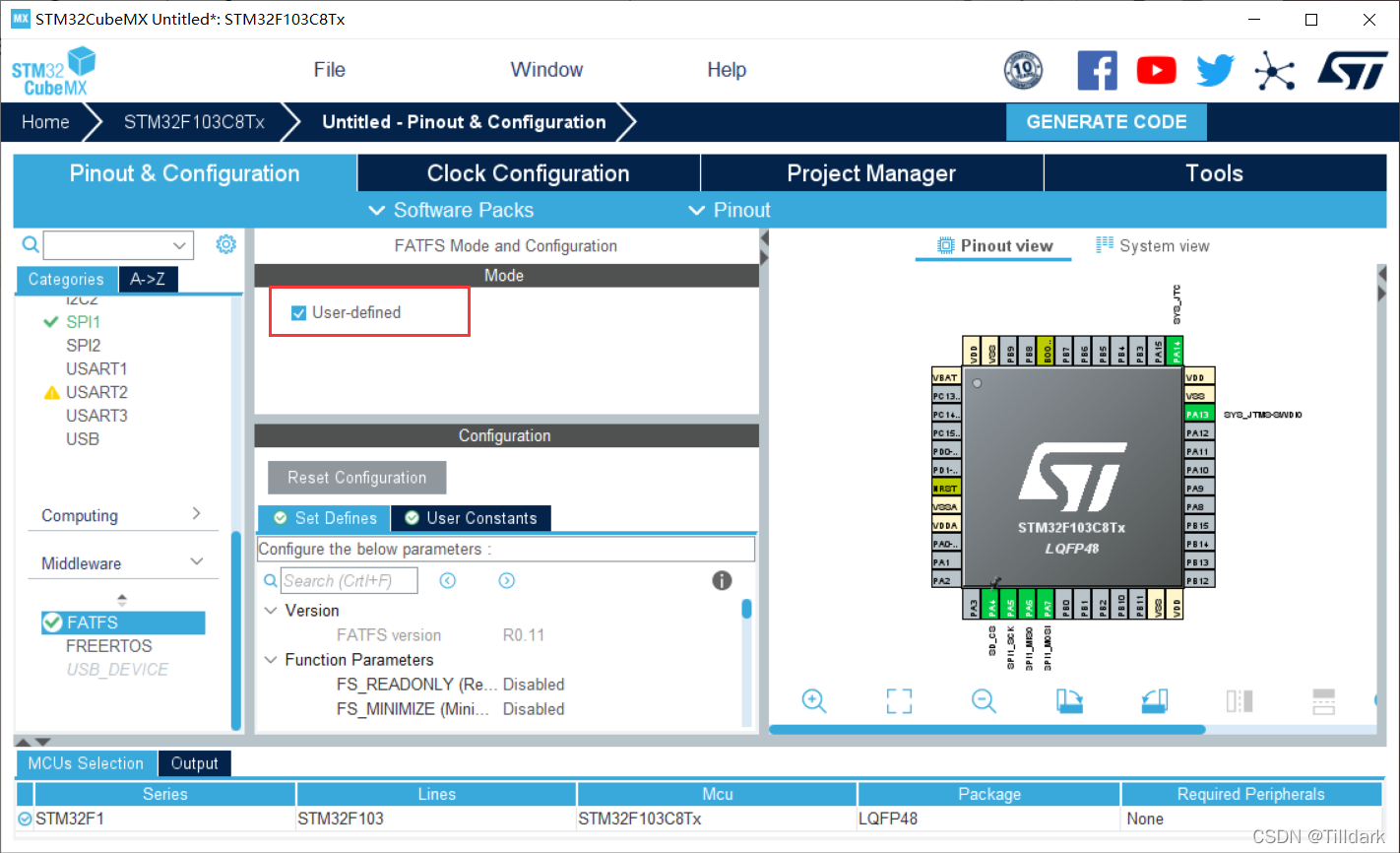Open the Facebook icon

1097,70
